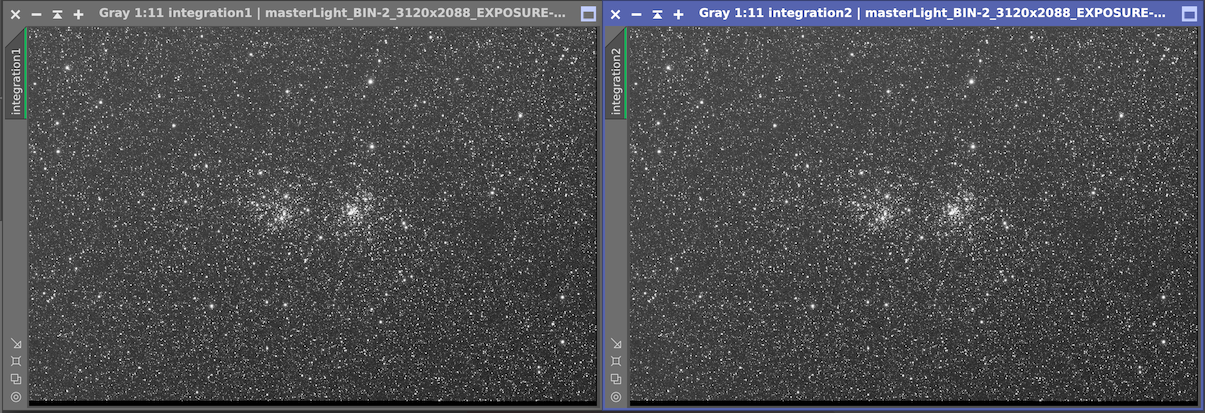Click the square frame icon in integration2 window
The width and height of the screenshot is (1205, 413).
coord(616,361)
